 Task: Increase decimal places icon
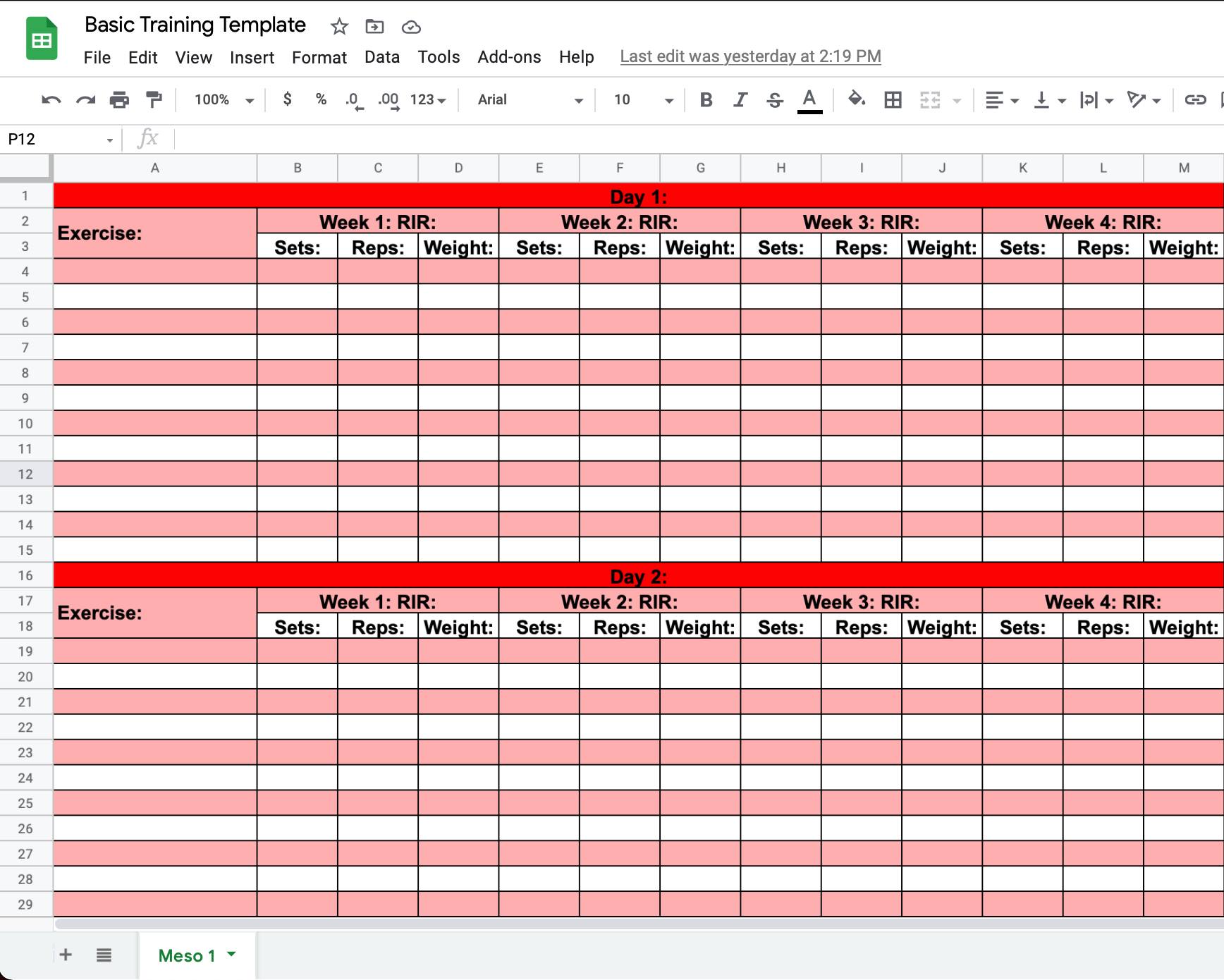coord(388,101)
